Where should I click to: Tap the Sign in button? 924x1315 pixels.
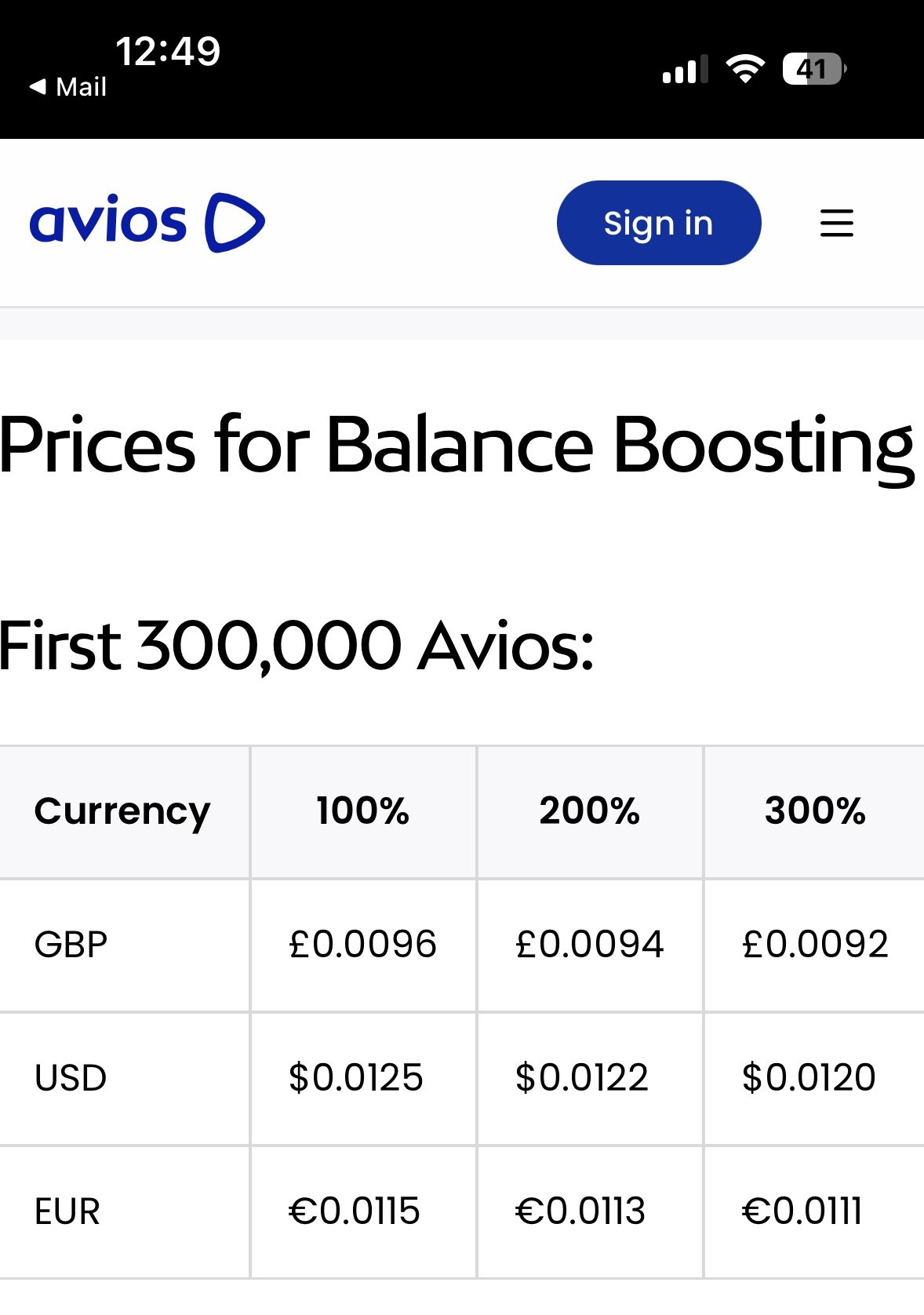click(658, 223)
